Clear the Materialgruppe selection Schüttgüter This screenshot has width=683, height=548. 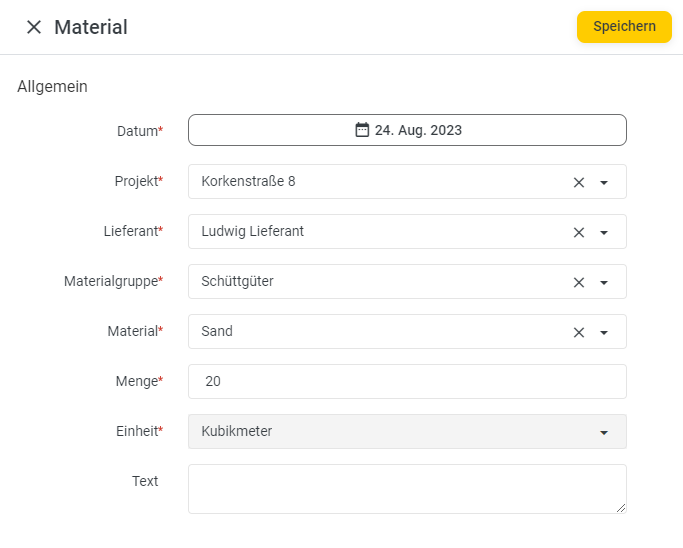578,283
